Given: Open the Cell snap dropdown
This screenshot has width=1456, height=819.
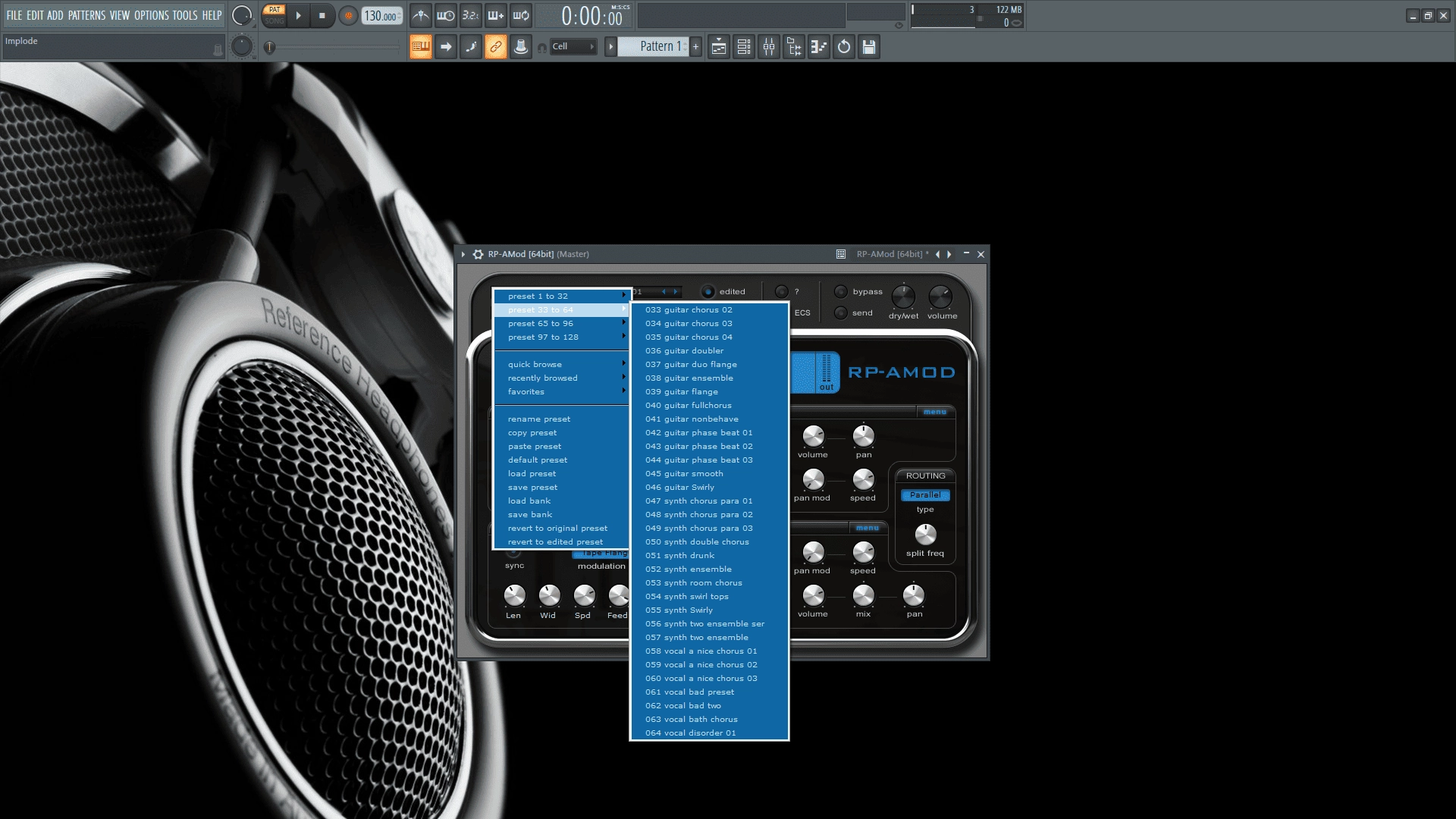Looking at the screenshot, I should coord(573,47).
